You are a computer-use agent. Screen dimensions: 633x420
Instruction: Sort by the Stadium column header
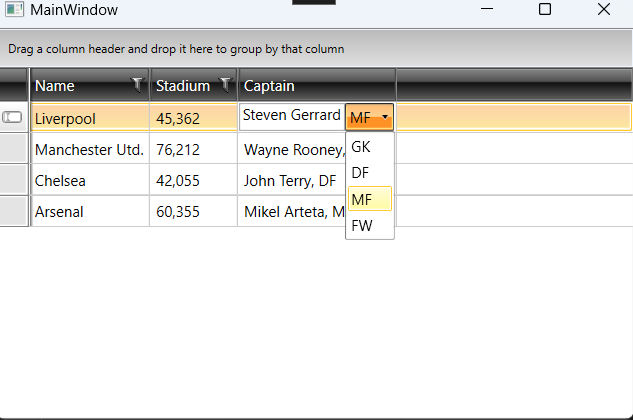[183, 86]
